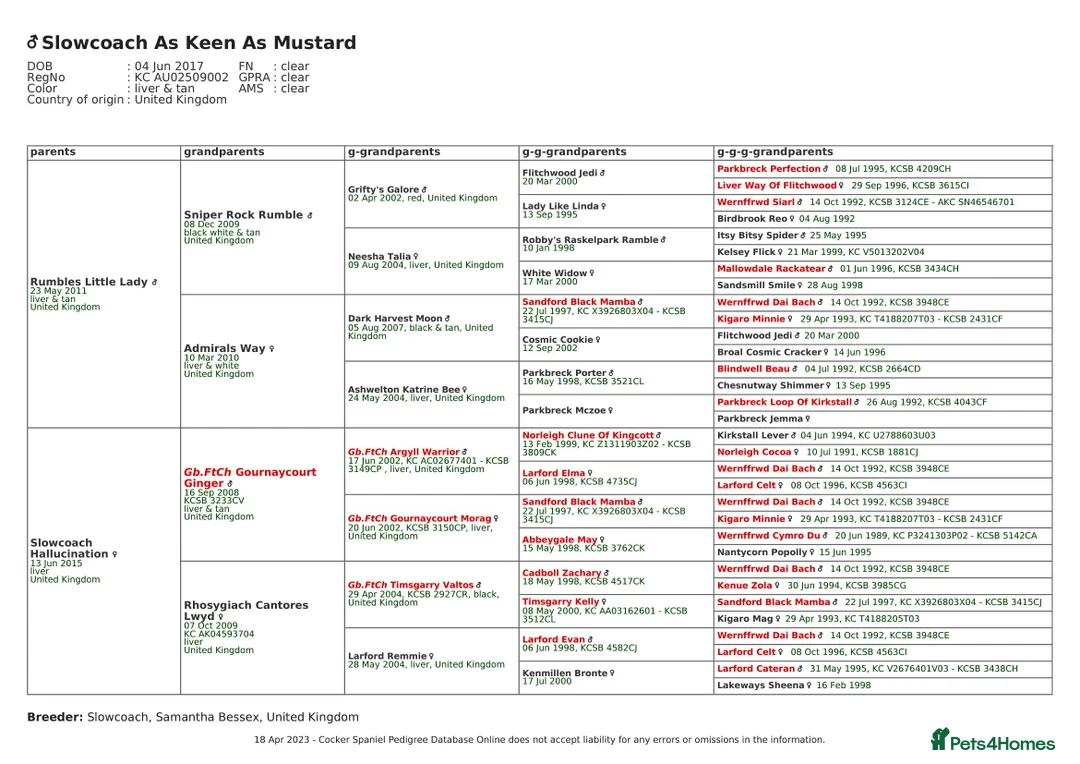Click the male symbol beside the Slowcoach As Keen As Mustard title
The height and width of the screenshot is (764, 1080).
[x=33, y=43]
